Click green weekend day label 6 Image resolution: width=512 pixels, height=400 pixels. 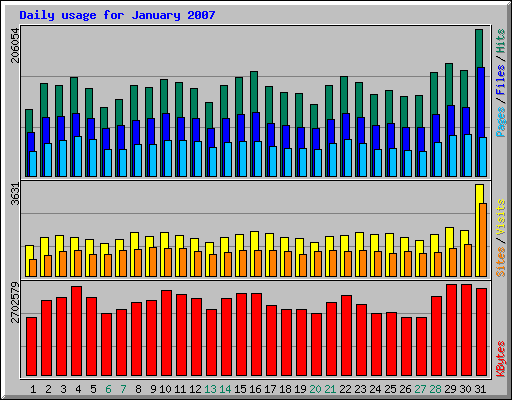[108, 389]
